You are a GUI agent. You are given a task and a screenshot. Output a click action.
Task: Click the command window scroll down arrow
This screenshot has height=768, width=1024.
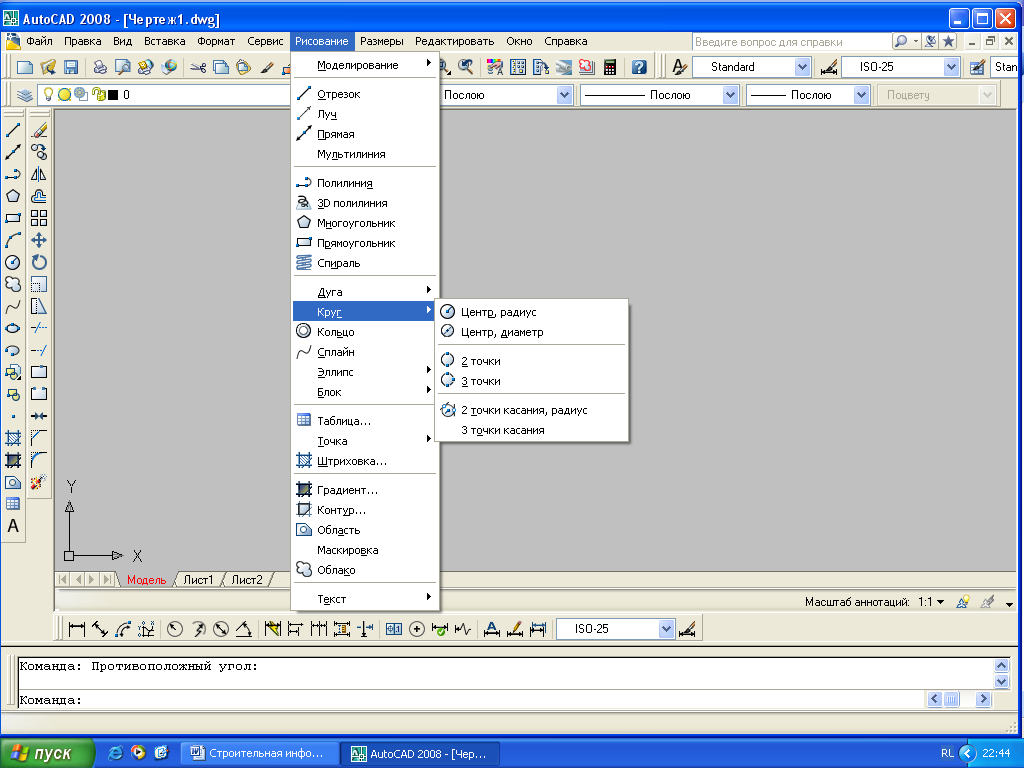1001,682
